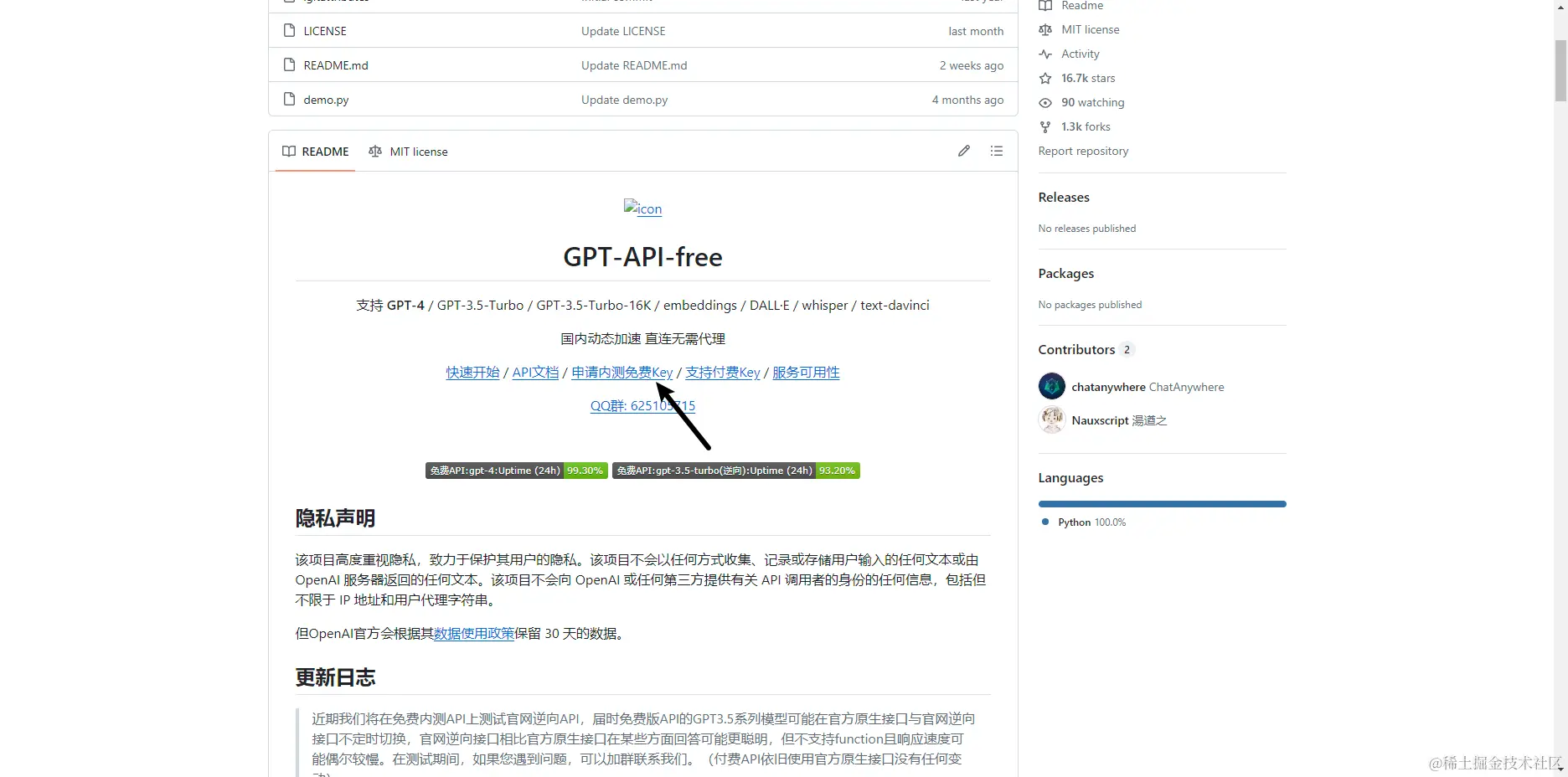Screen dimensions: 1568x777
Task: Click the star icon beside 16.7k stars
Action: tap(1045, 79)
